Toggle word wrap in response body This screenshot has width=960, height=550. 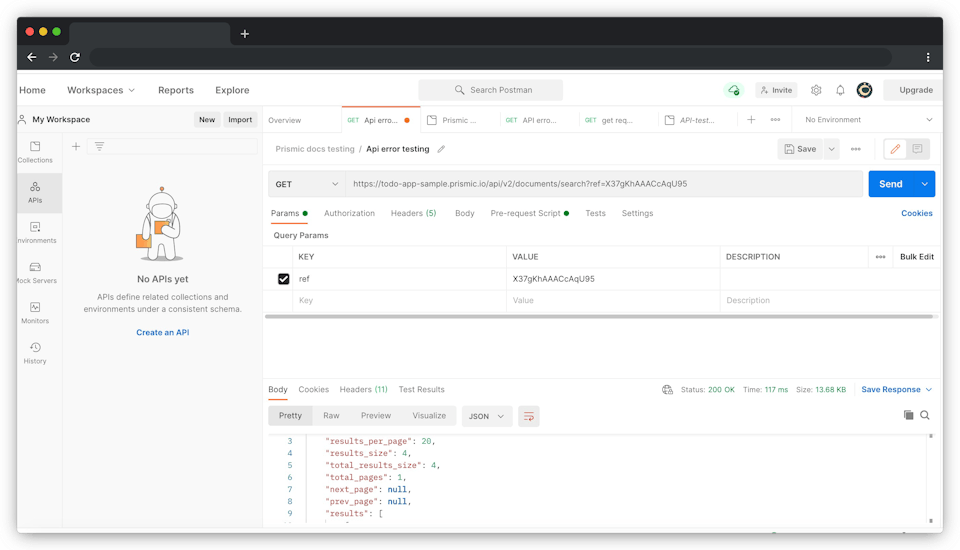click(x=528, y=416)
